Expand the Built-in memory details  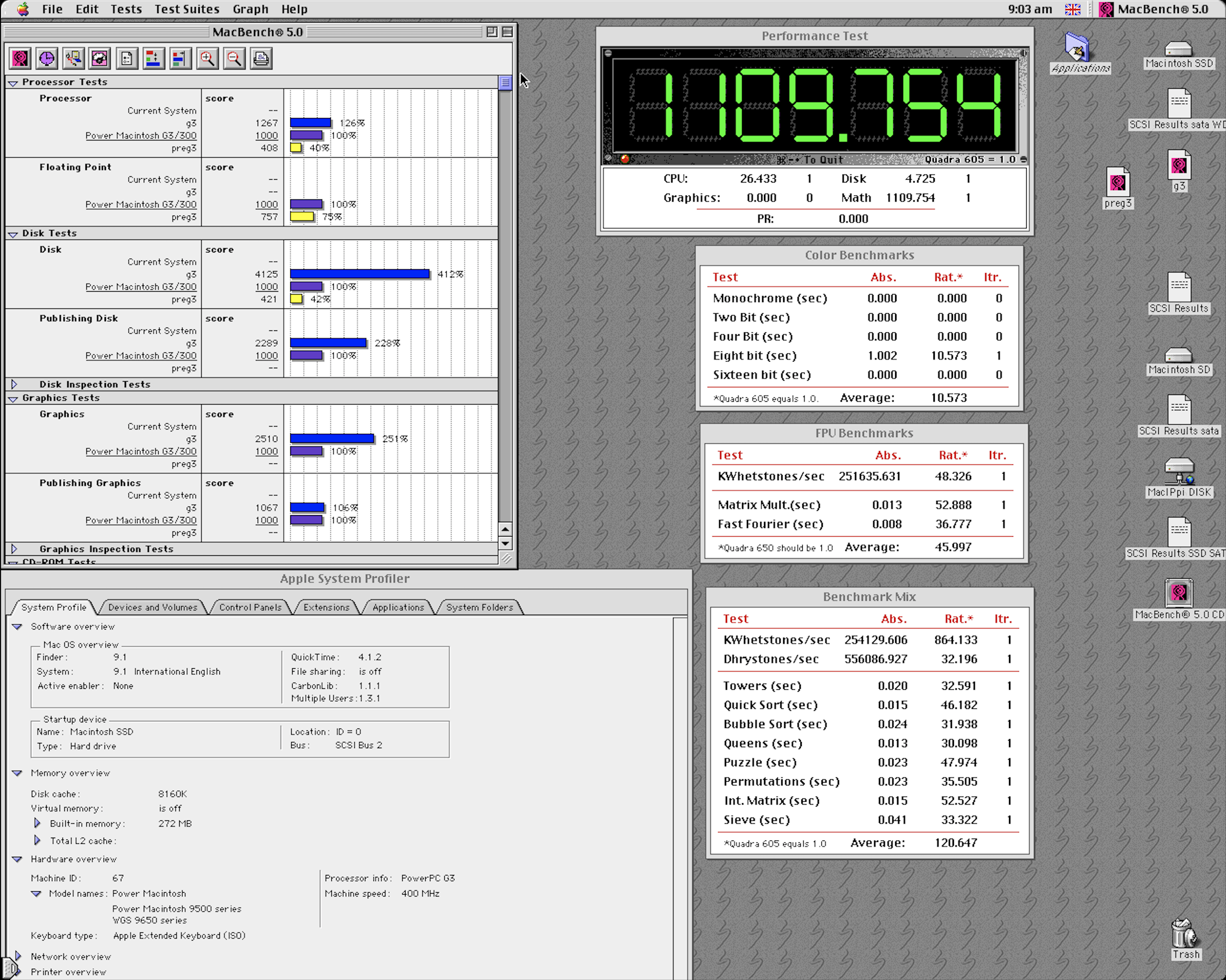(x=37, y=823)
